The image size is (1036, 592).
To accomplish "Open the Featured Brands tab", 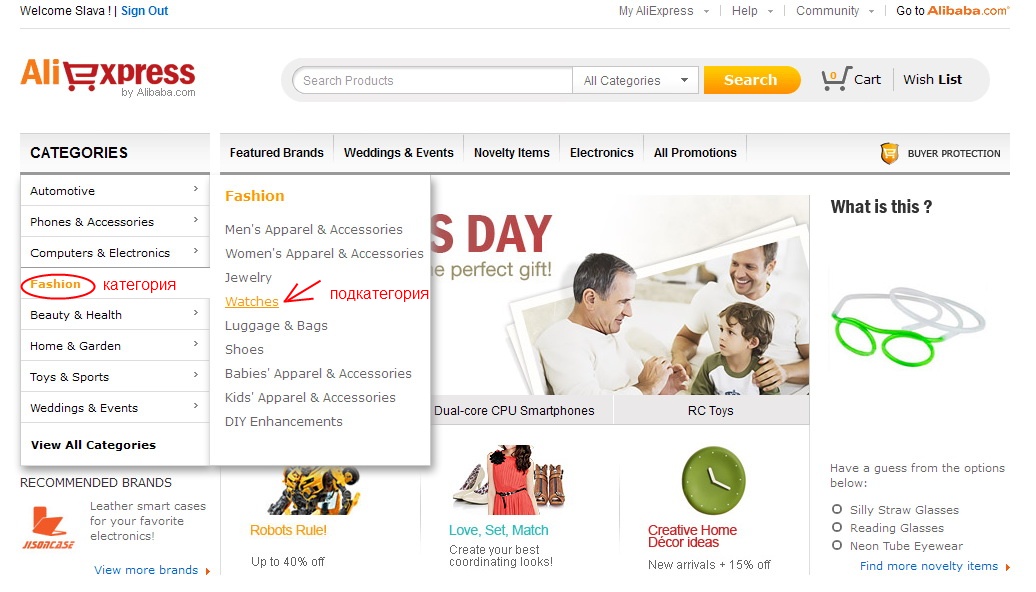I will [x=277, y=153].
